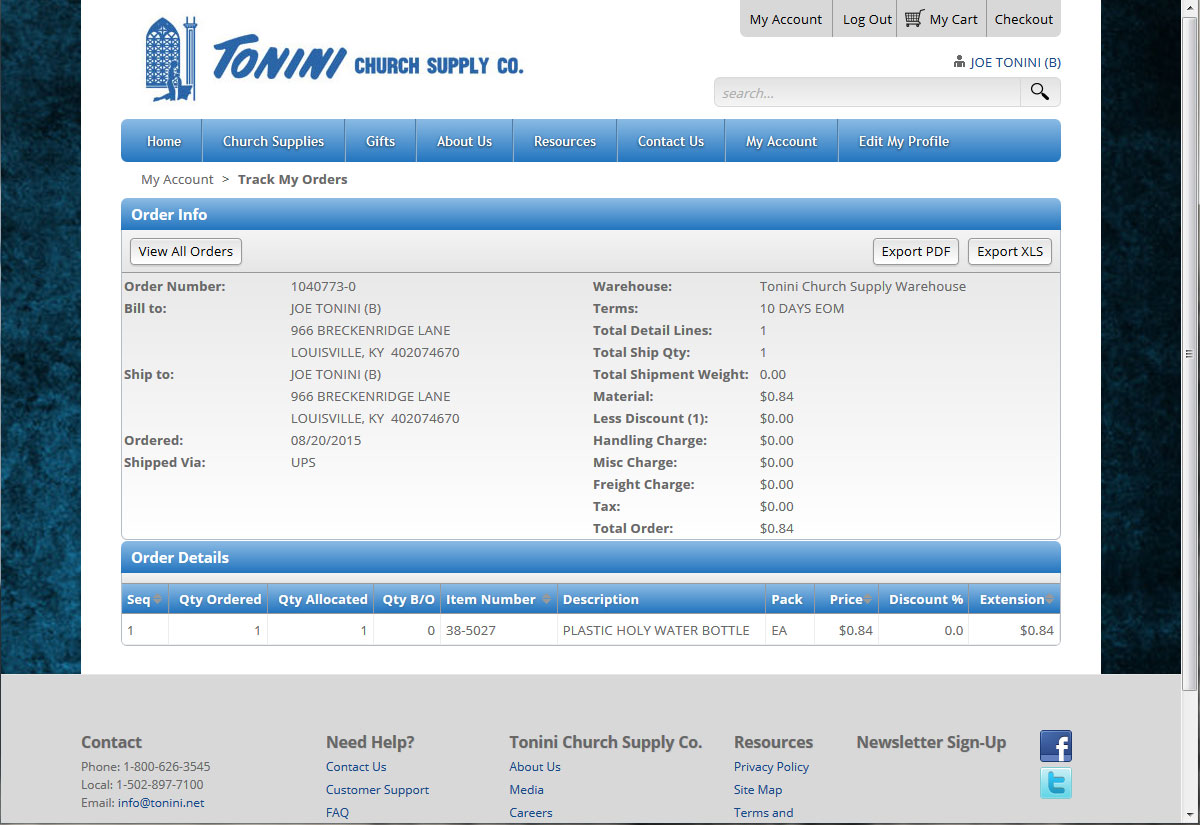Open My Account in top bar
The image size is (1200, 825).
[786, 19]
